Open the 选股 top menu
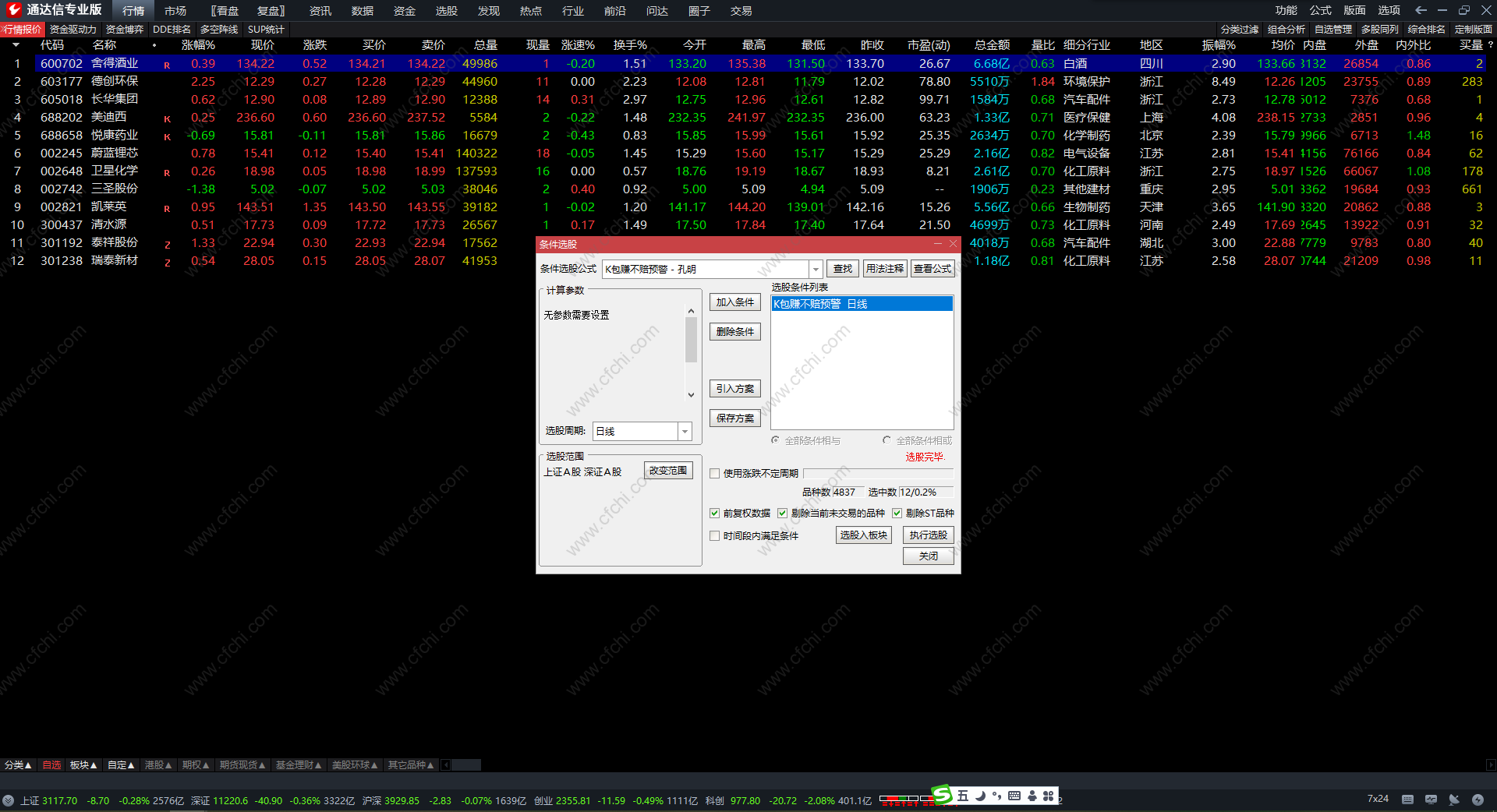1497x812 pixels. coord(447,11)
